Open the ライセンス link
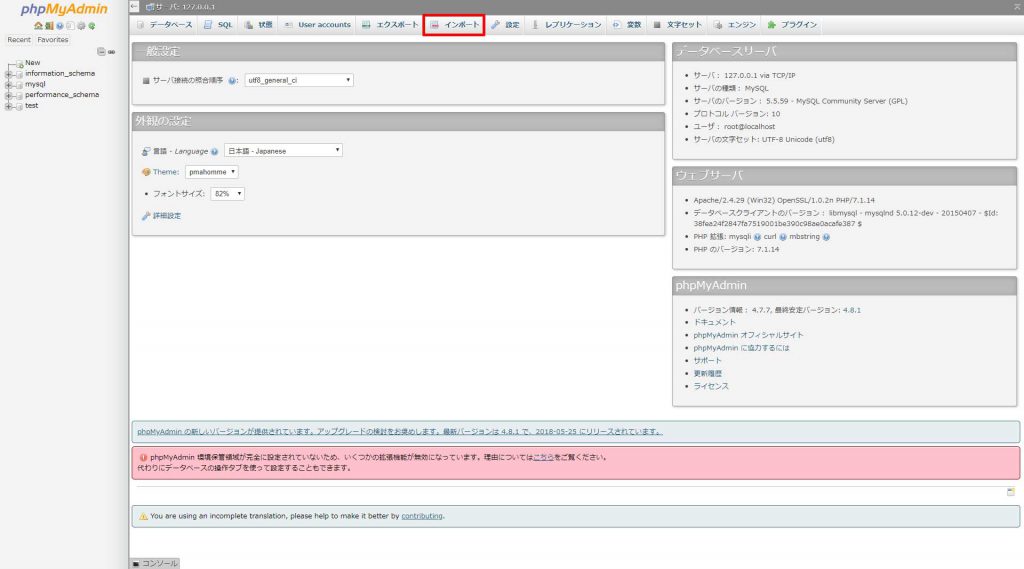The image size is (1024, 569). click(711, 386)
